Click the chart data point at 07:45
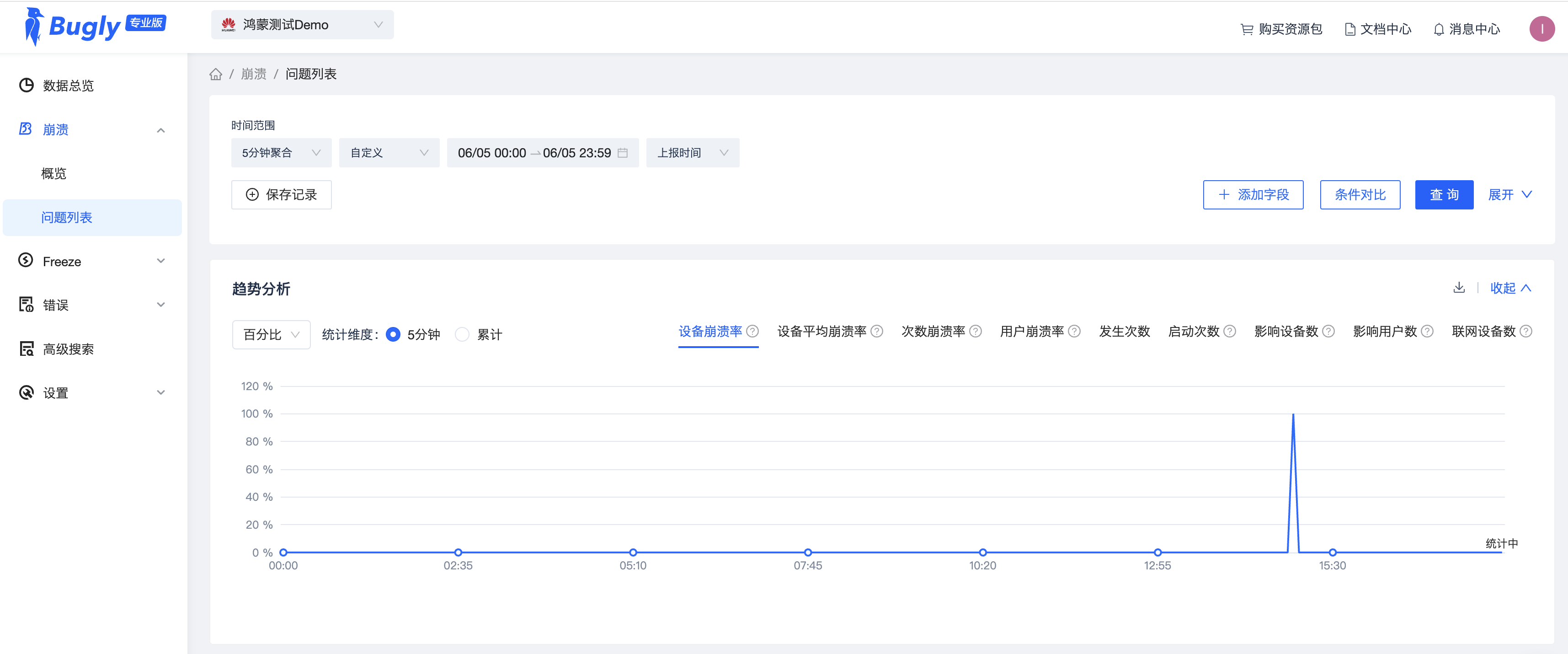This screenshot has width=1568, height=654. pos(808,552)
